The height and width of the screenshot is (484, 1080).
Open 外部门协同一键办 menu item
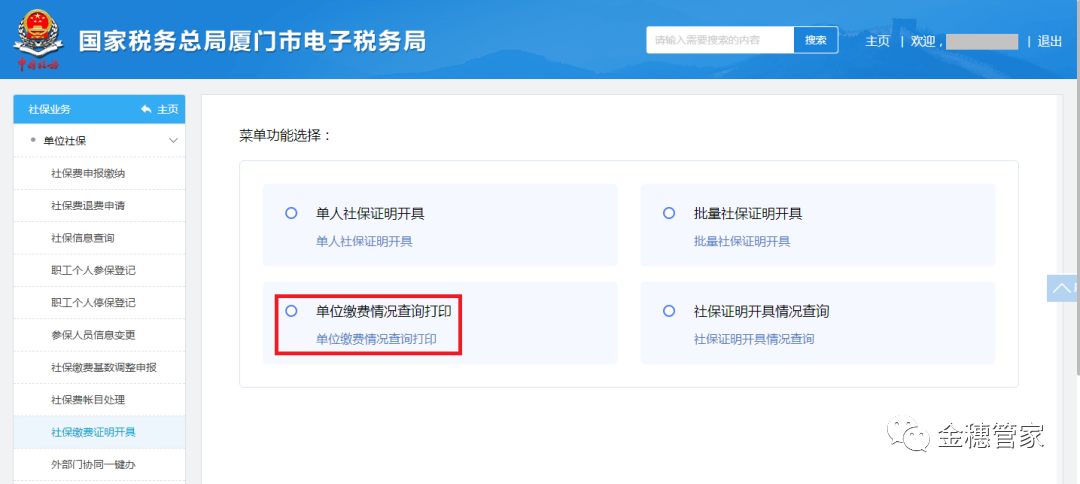tap(99, 464)
